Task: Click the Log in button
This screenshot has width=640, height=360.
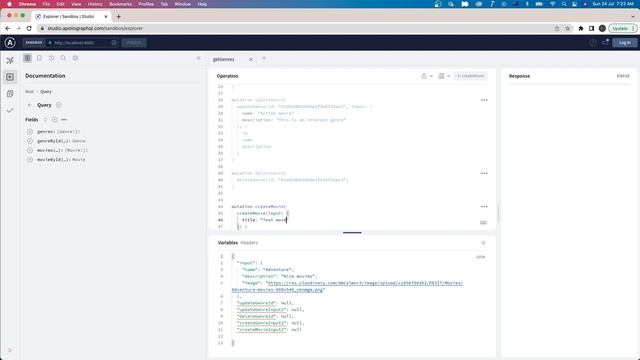Action: (624, 42)
